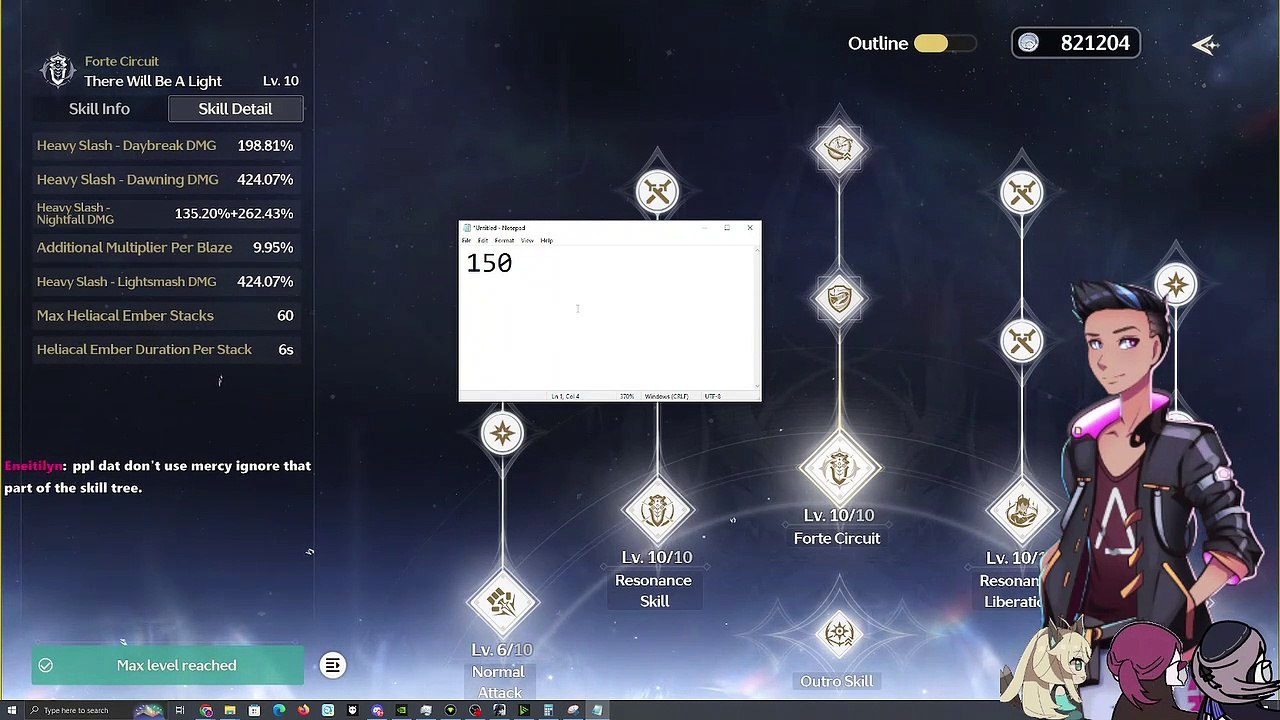Click the Forte Circuit emblem icon
This screenshot has height=720, width=1280.
[x=58, y=70]
